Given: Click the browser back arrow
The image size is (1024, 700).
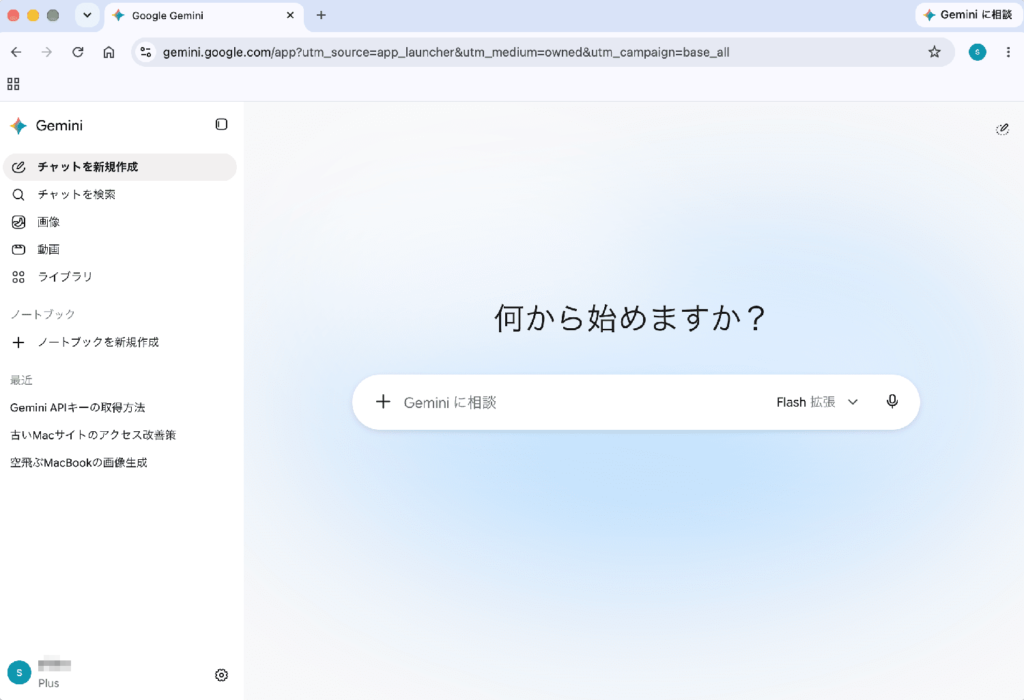Looking at the screenshot, I should [x=16, y=52].
